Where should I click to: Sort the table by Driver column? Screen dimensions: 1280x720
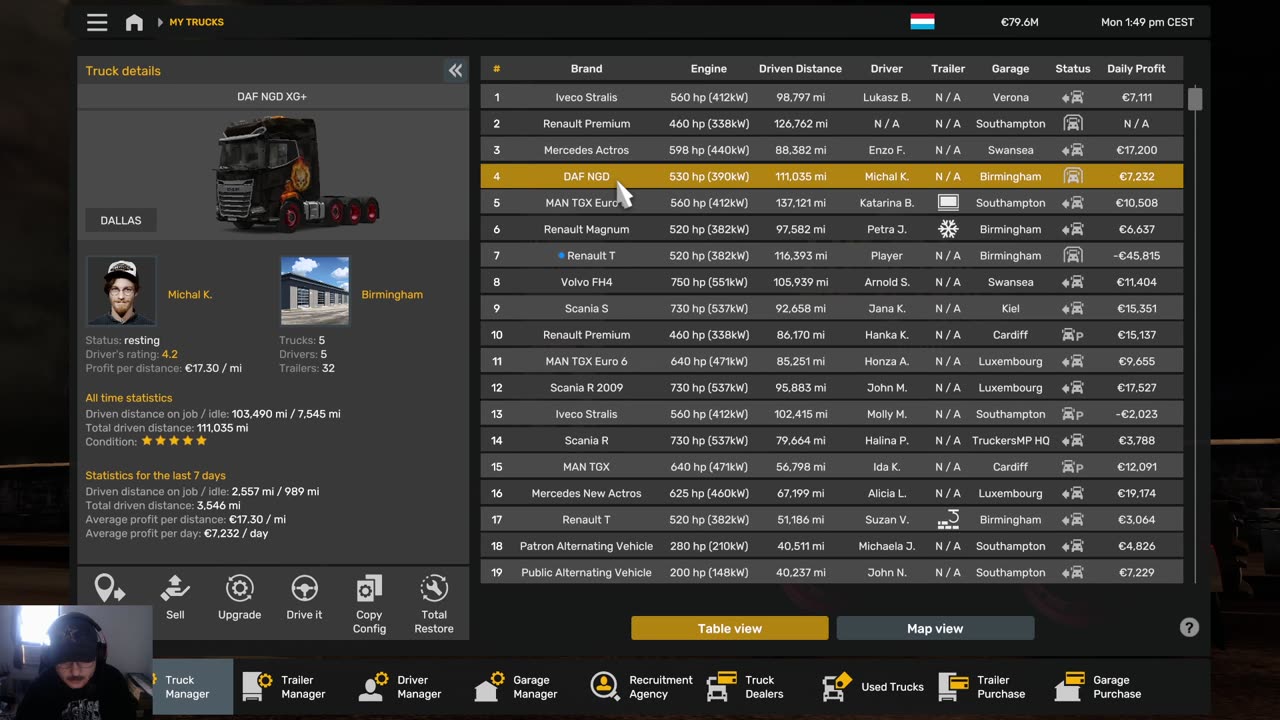886,69
